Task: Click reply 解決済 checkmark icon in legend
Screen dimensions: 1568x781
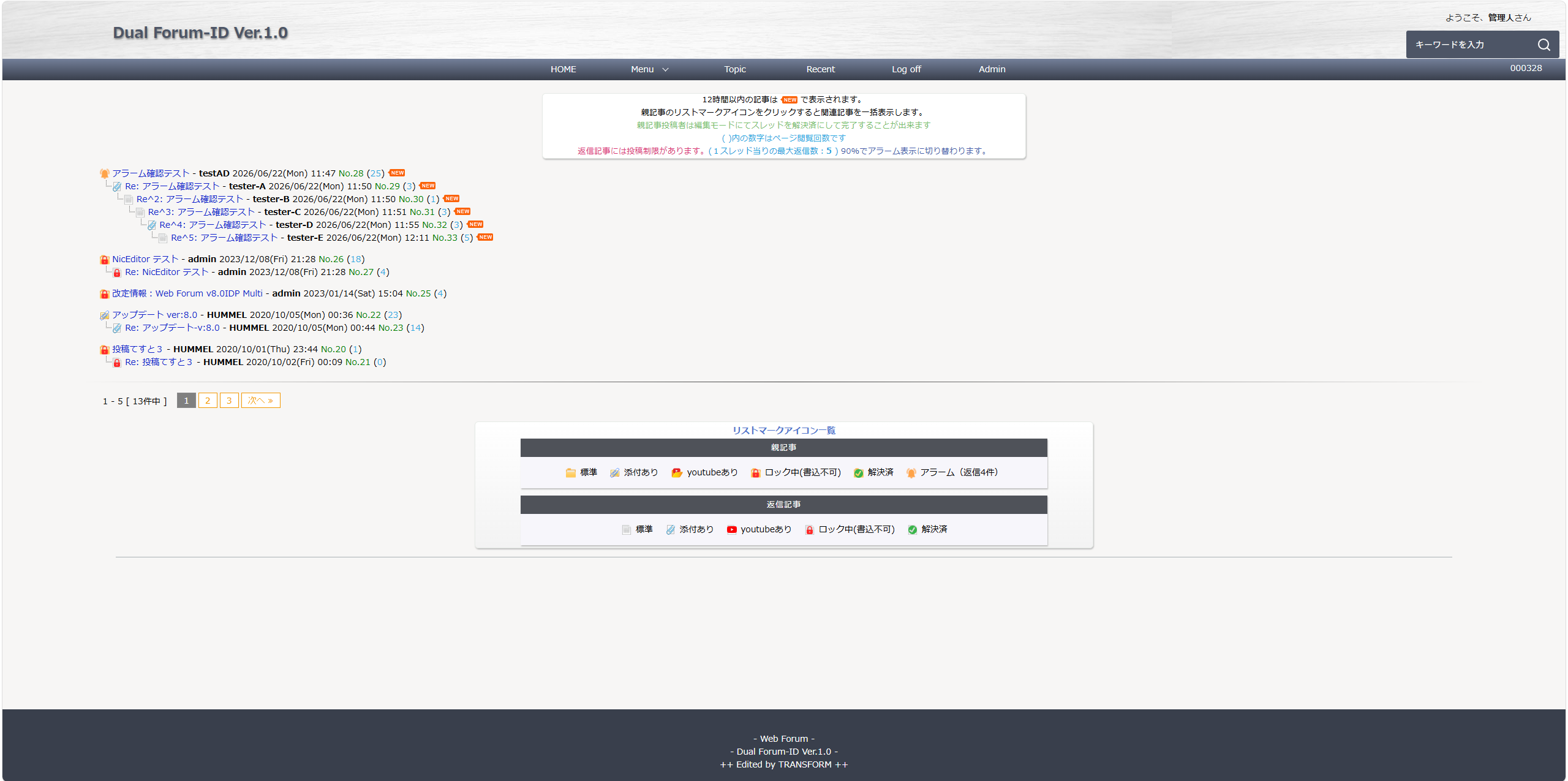Action: click(913, 530)
